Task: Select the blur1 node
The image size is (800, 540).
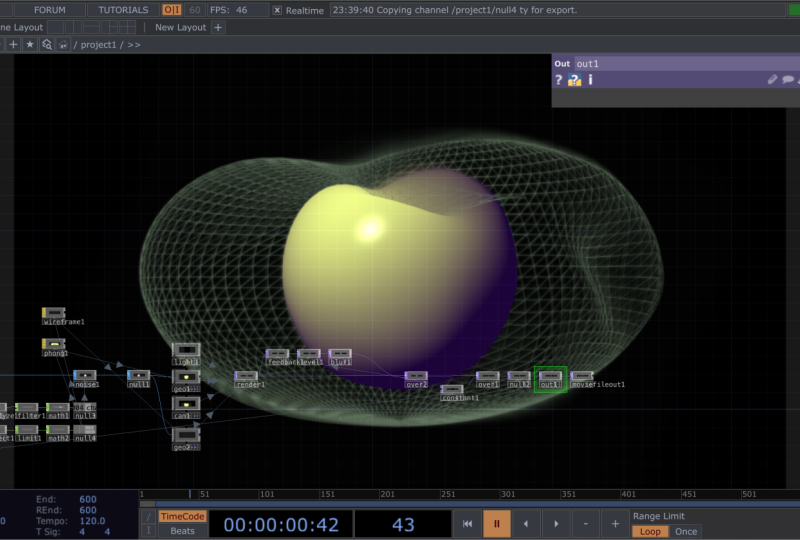Action: pos(340,354)
